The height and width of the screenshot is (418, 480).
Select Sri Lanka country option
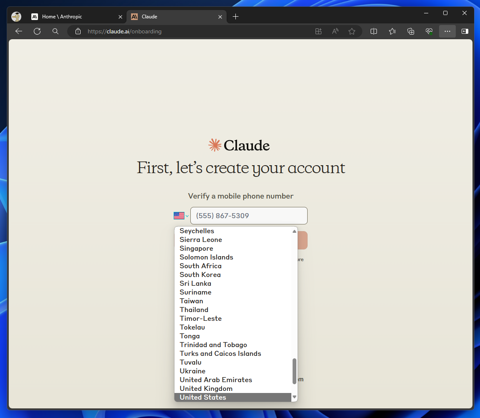click(x=233, y=283)
